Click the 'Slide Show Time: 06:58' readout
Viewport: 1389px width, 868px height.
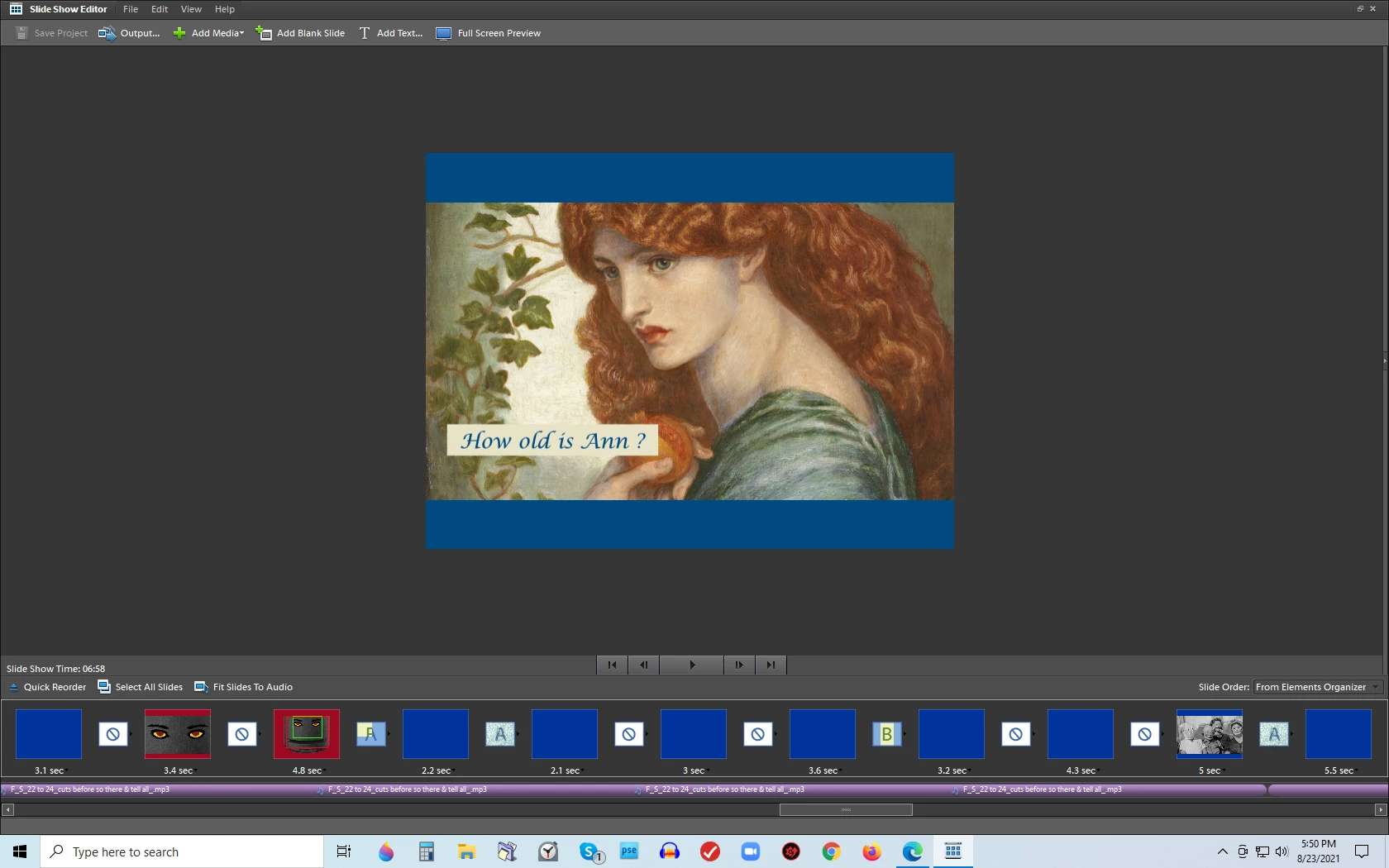[x=55, y=669]
